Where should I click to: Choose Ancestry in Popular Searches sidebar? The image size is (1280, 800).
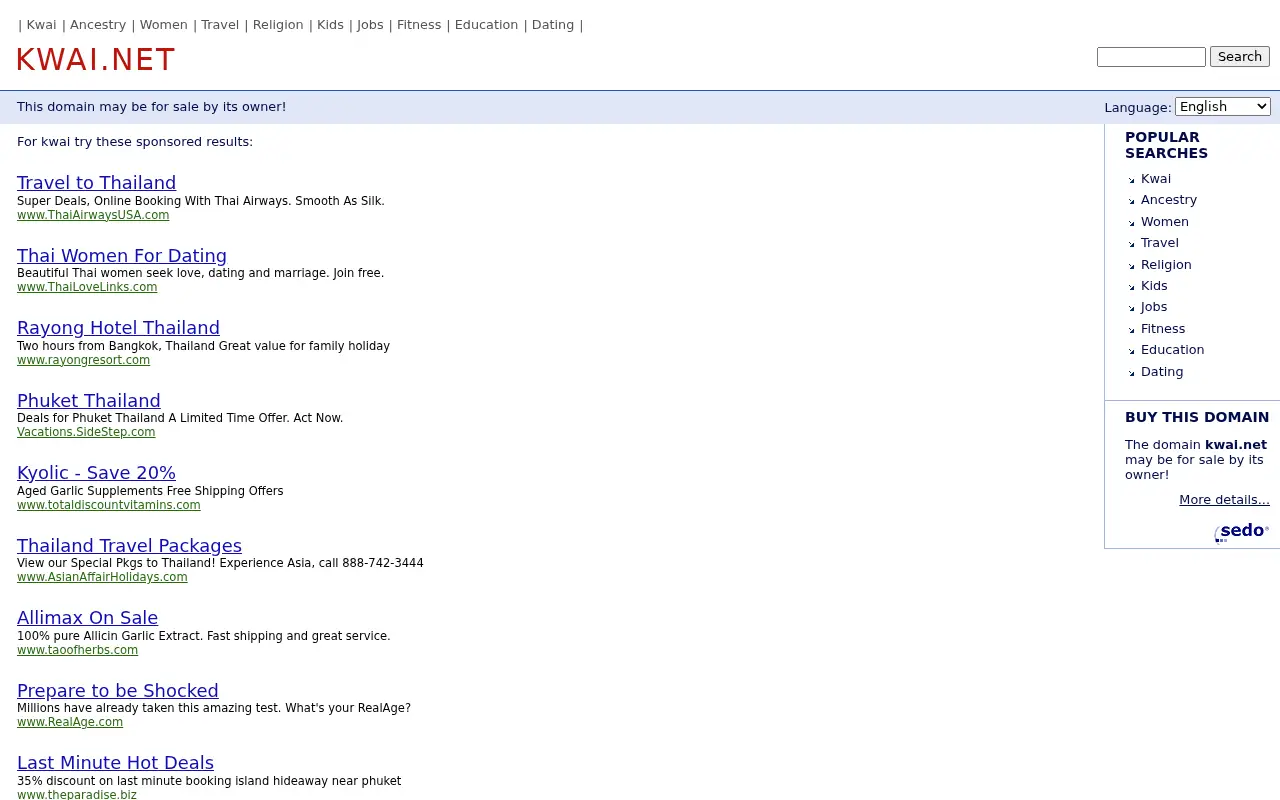point(1169,200)
